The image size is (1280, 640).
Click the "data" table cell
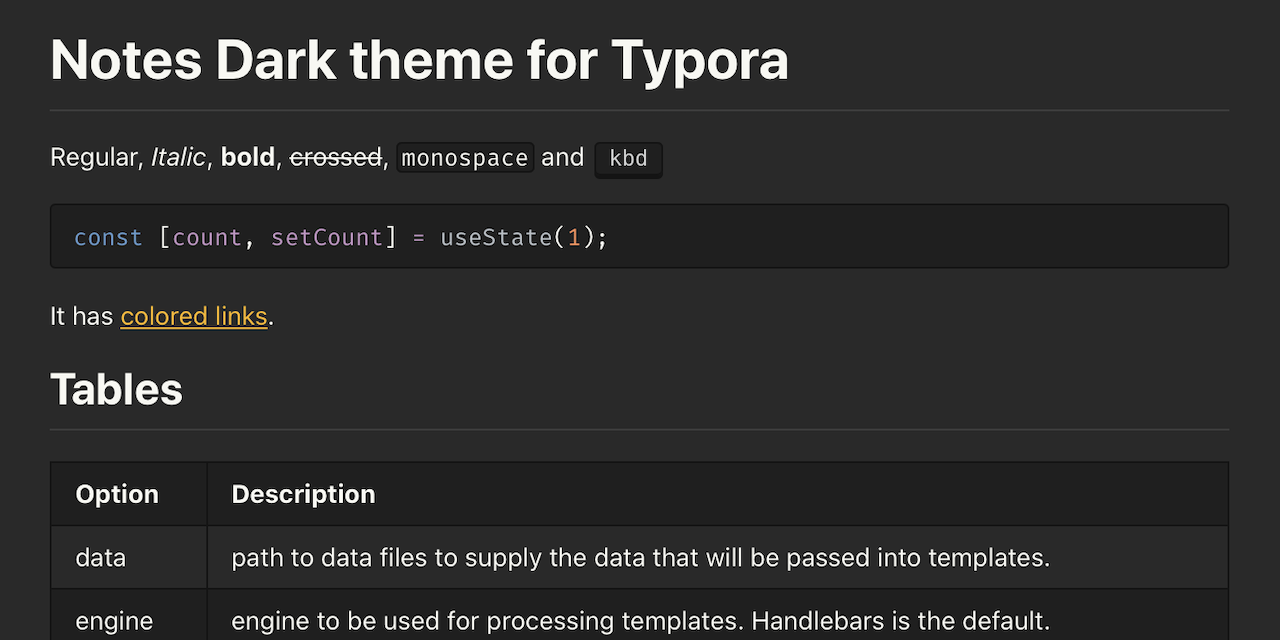pyautogui.click(x=101, y=557)
